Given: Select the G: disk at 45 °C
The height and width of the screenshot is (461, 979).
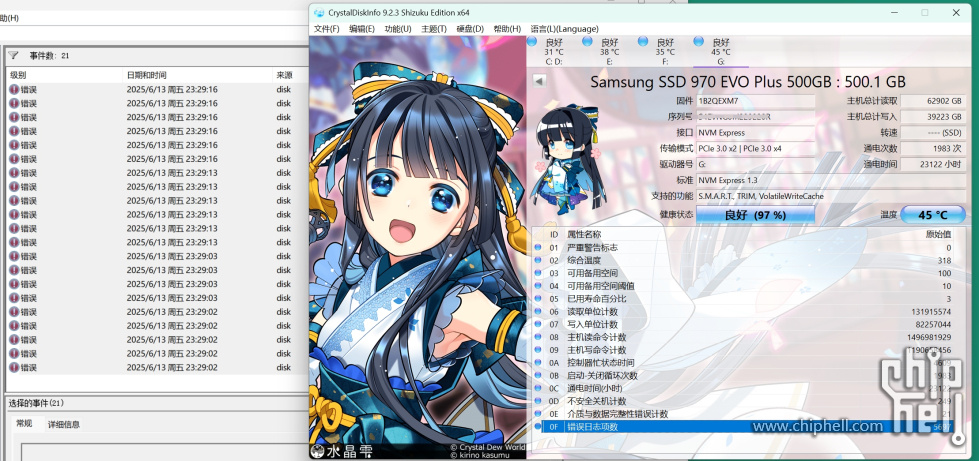Looking at the screenshot, I should (721, 51).
